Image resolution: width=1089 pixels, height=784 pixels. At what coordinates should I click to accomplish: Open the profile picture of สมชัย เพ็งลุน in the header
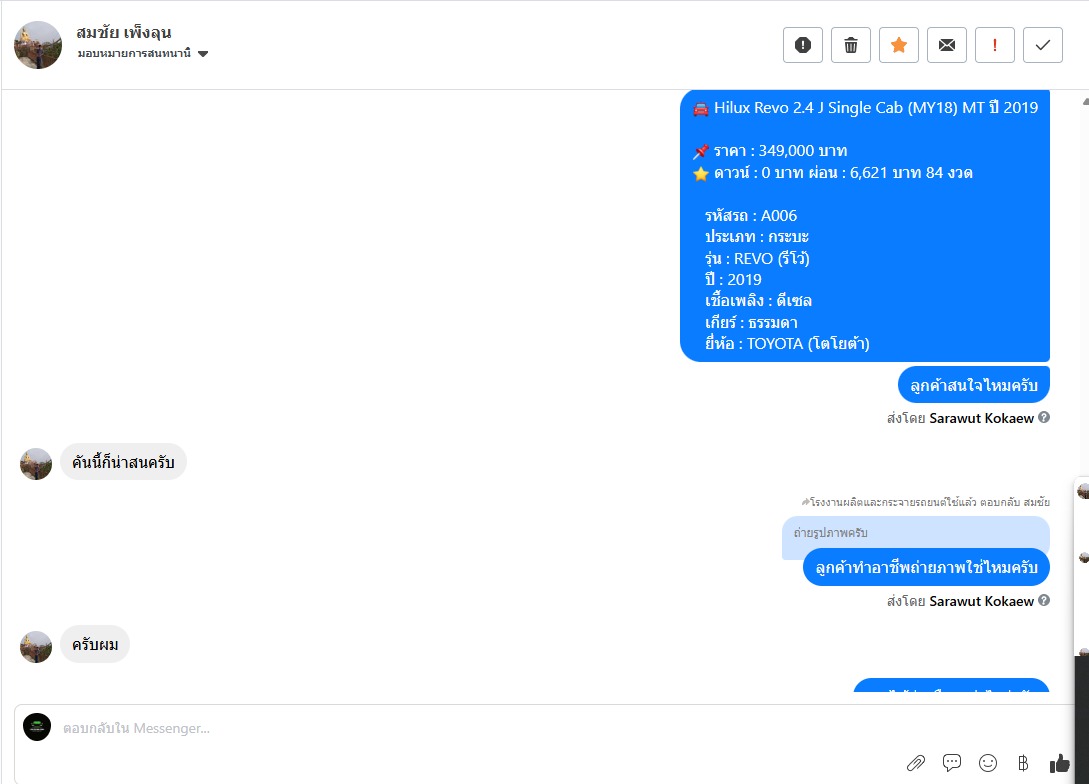38,45
